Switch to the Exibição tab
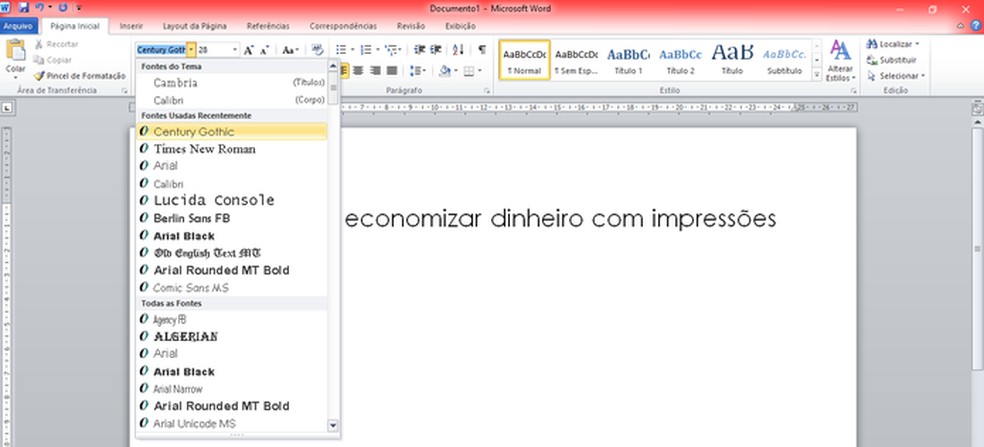This screenshot has height=447, width=984. click(x=460, y=26)
